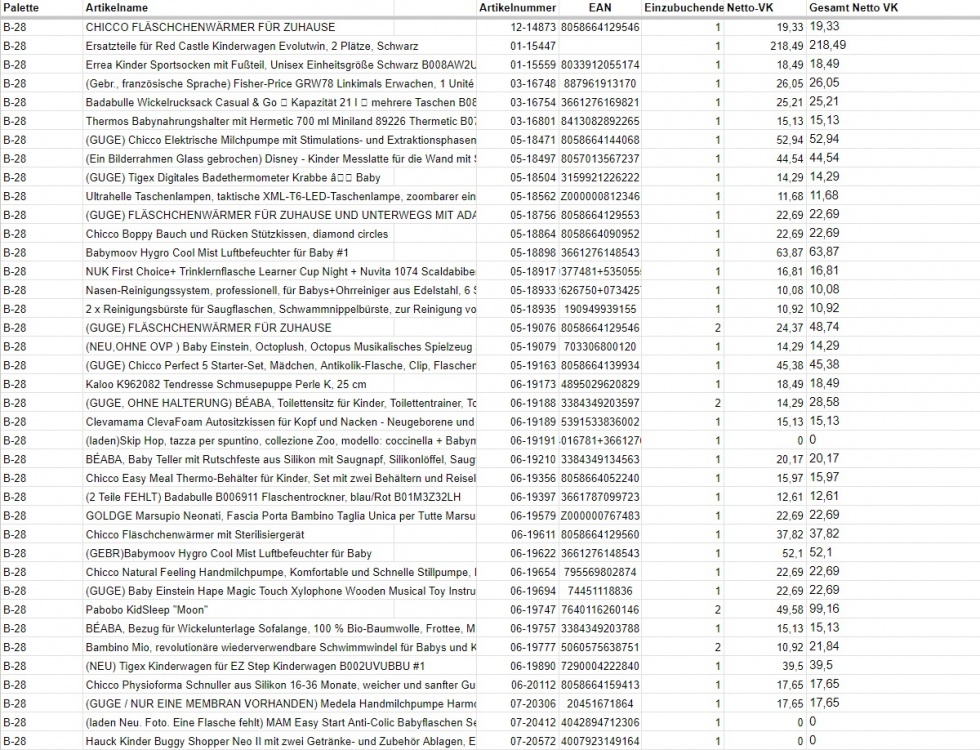
Task: Click EAN cell 8413082892265
Action: [x=600, y=121]
